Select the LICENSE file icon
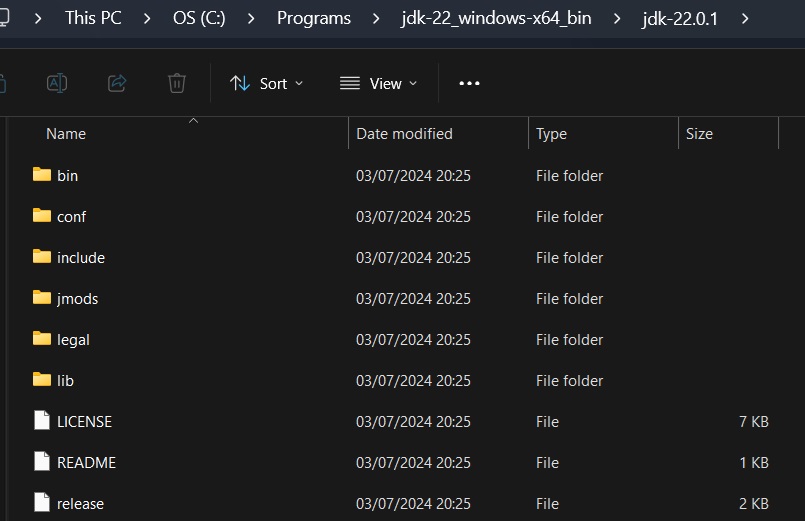Viewport: 805px width, 521px height. coord(42,420)
